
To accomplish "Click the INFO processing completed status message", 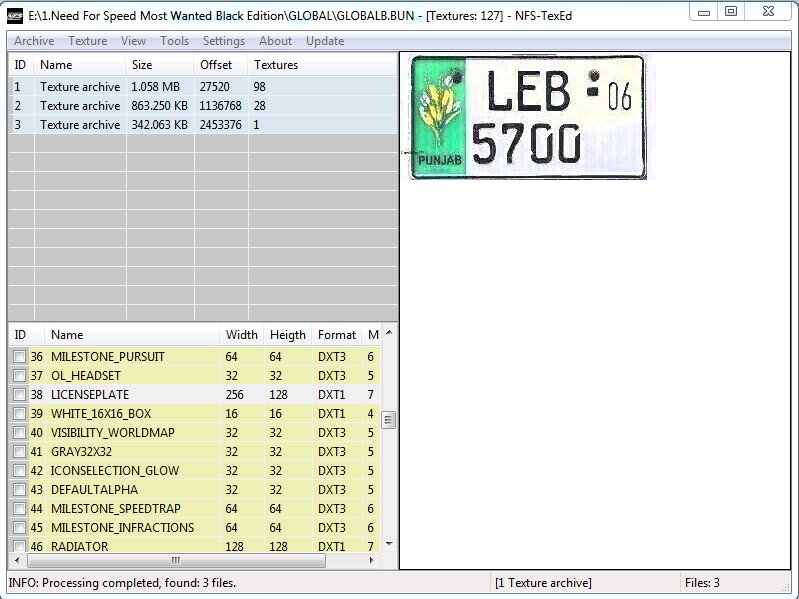I will (x=122, y=583).
